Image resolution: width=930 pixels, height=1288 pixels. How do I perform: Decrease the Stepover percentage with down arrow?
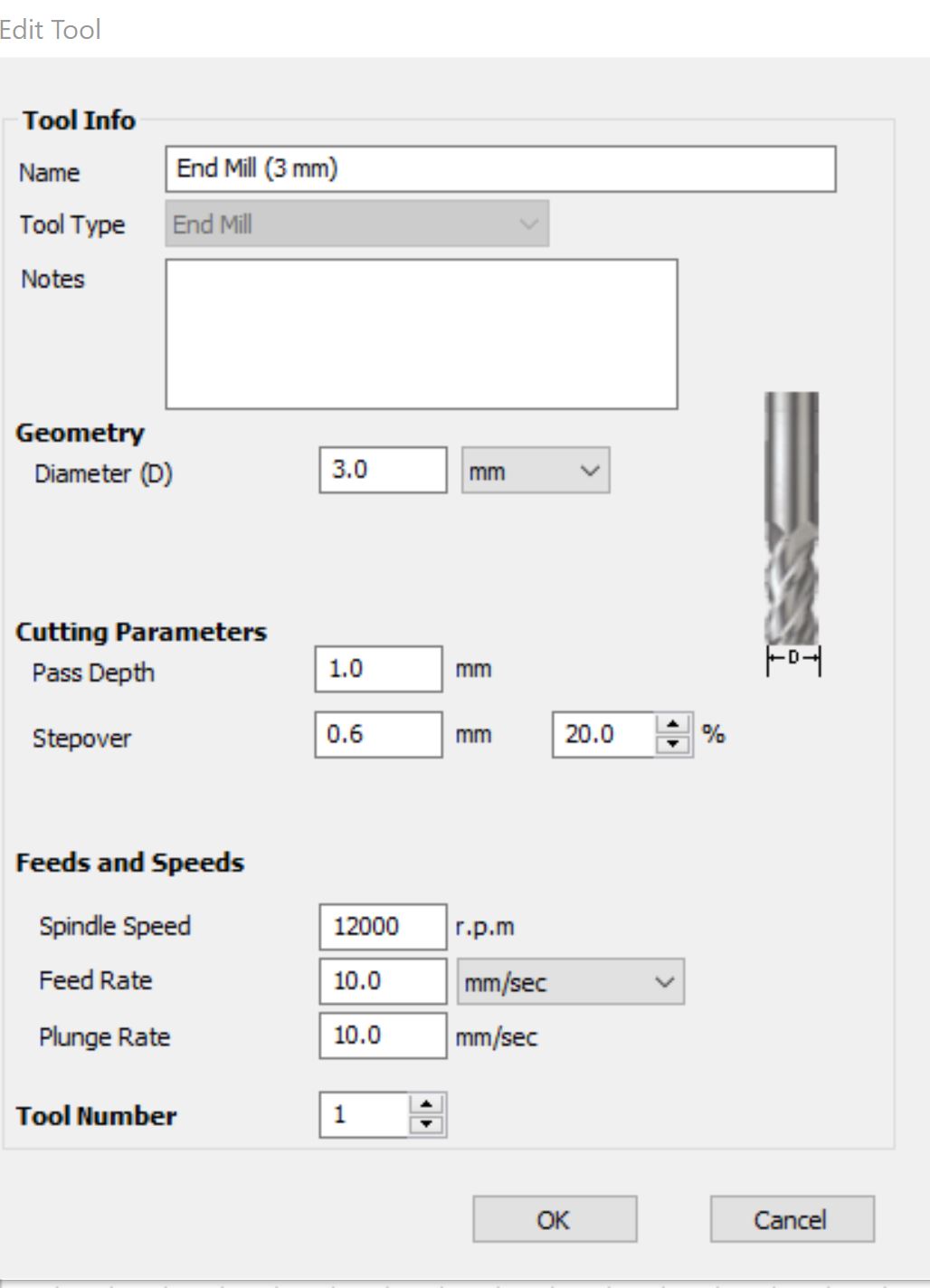tap(672, 744)
